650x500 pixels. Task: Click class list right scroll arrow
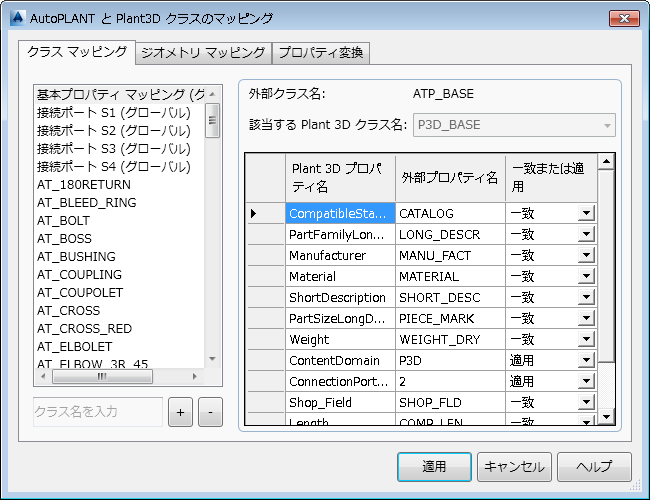click(x=194, y=376)
